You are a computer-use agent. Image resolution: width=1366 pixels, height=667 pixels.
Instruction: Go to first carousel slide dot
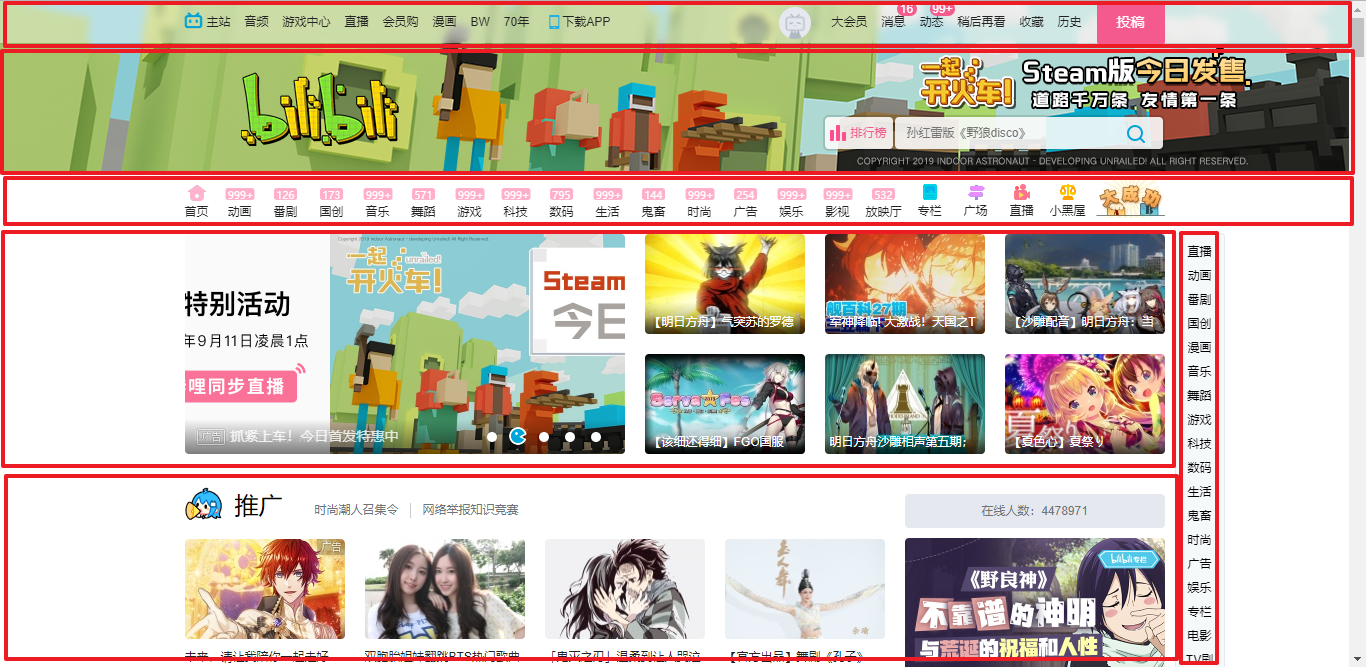coord(492,437)
